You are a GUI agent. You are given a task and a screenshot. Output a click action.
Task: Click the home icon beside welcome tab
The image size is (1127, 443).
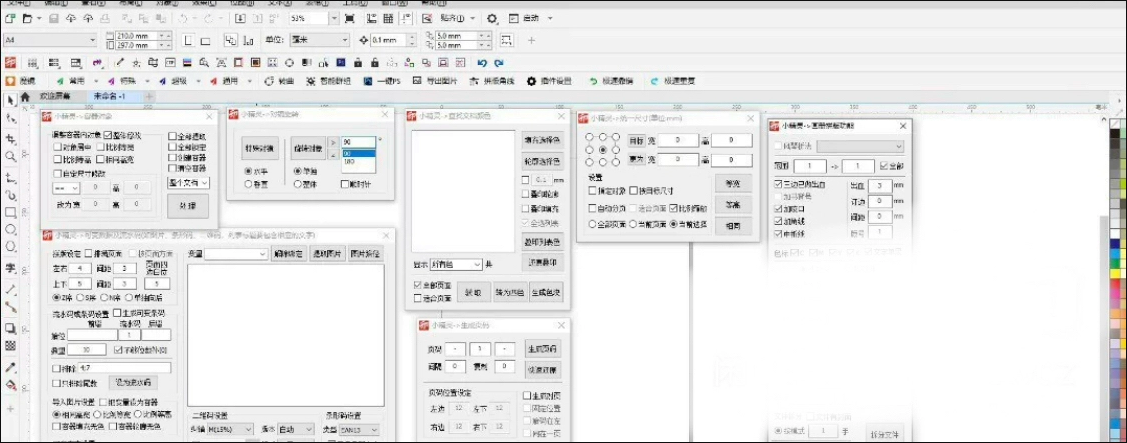pyautogui.click(x=25, y=96)
